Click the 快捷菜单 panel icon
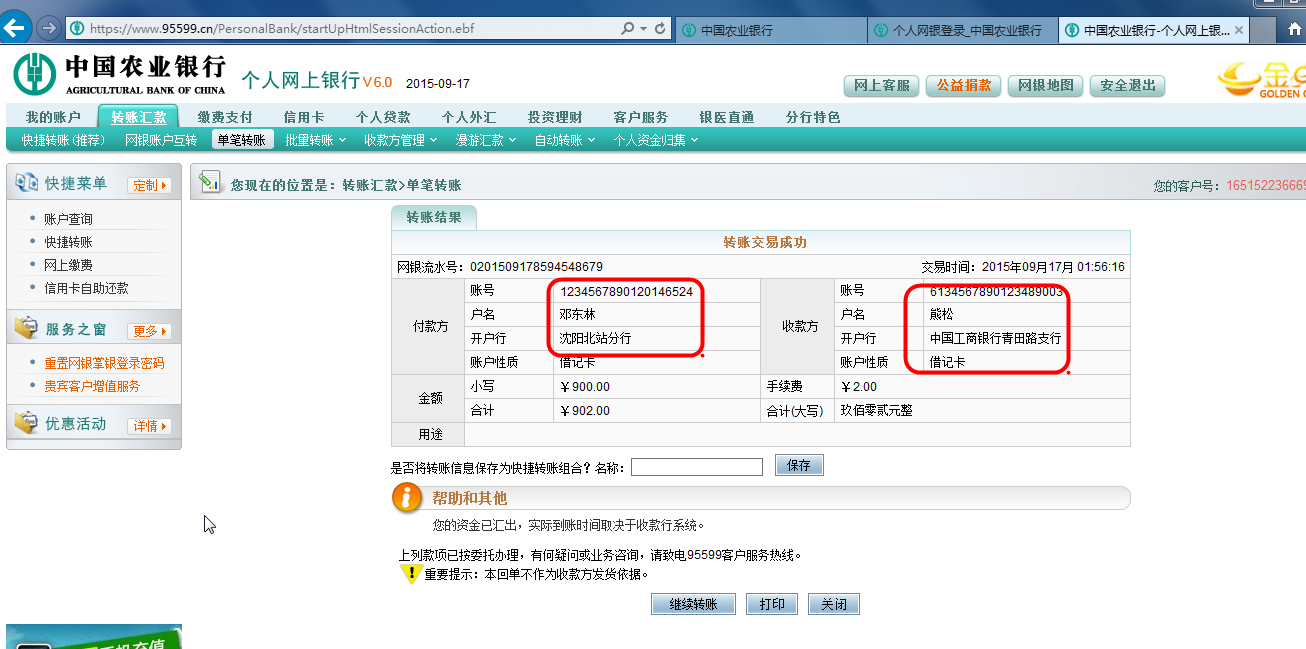This screenshot has height=649, width=1306. tap(26, 183)
